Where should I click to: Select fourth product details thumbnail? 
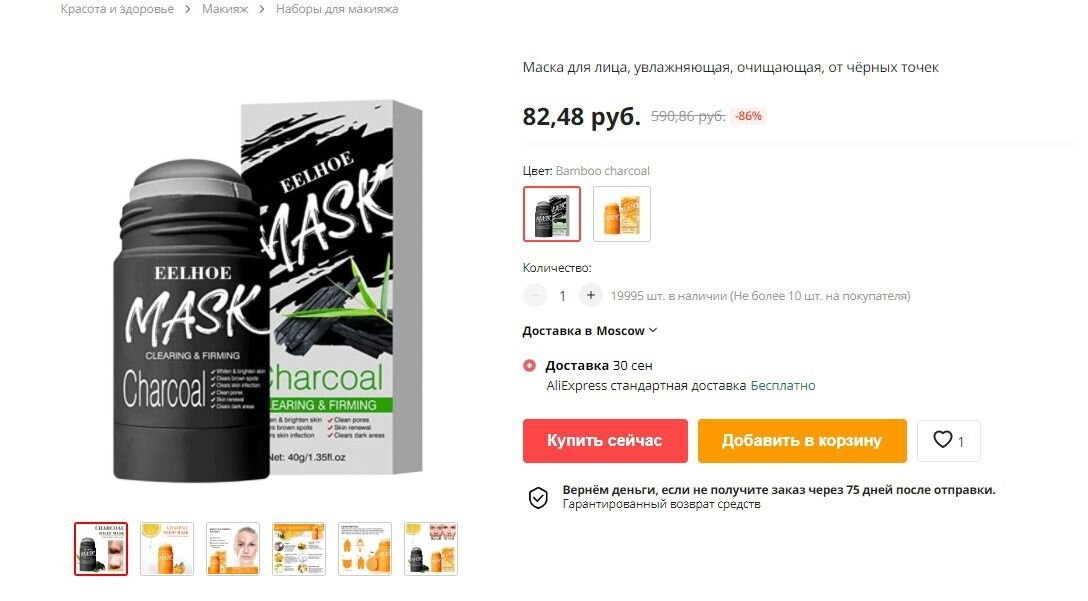pyautogui.click(x=299, y=549)
